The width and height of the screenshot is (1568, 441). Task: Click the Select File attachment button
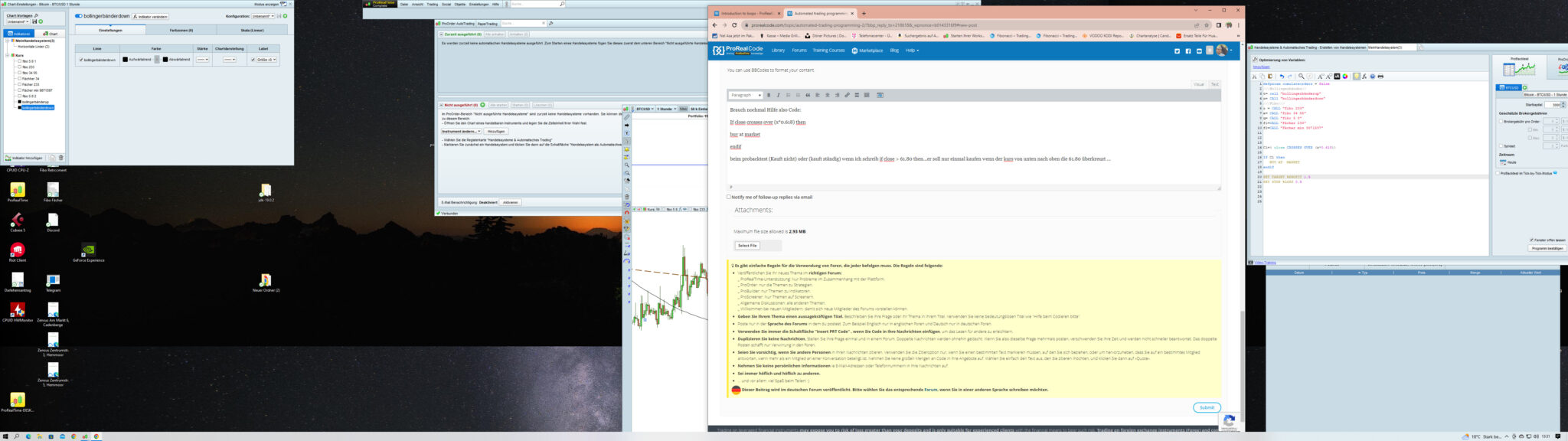747,246
